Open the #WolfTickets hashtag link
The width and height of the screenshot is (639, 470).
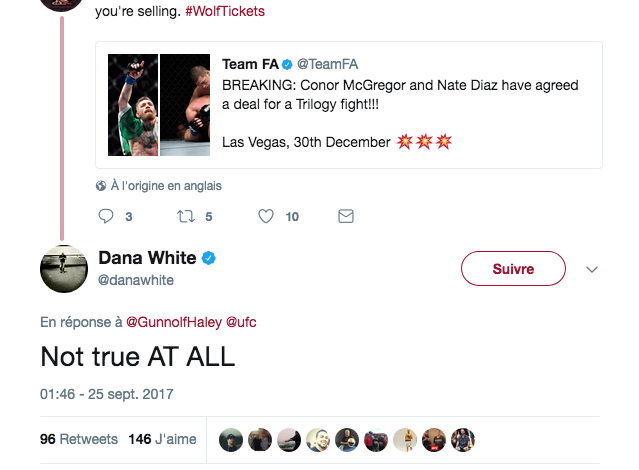click(225, 11)
